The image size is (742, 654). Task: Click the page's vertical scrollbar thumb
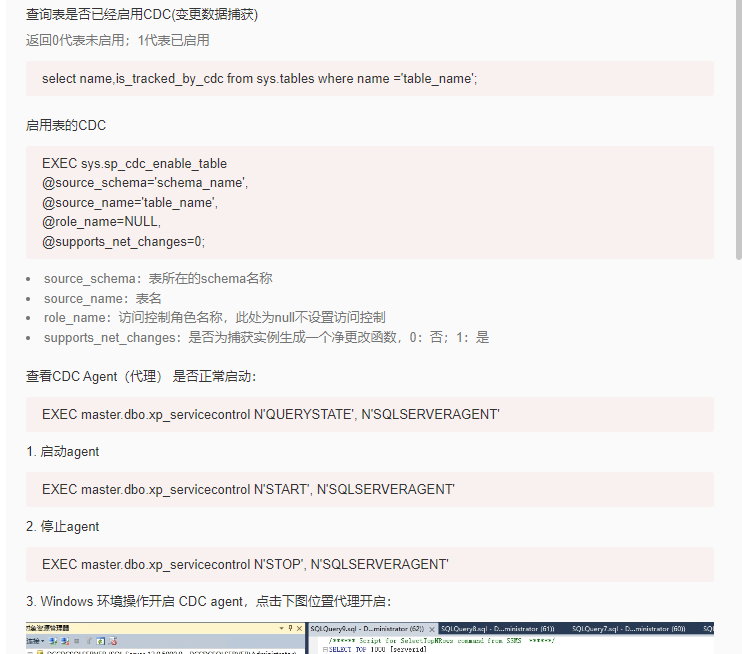739,130
